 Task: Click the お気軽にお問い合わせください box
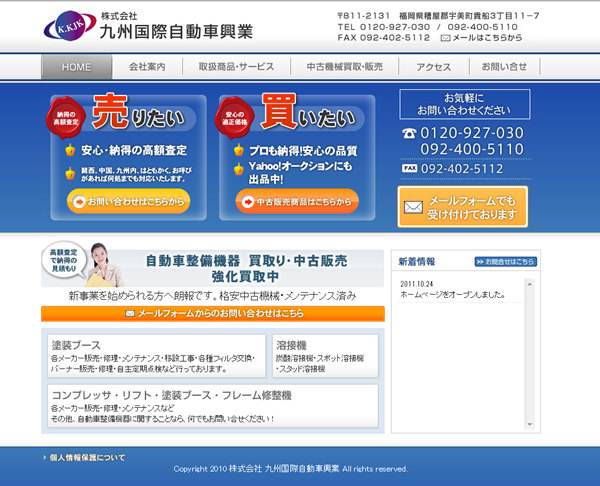tap(465, 104)
